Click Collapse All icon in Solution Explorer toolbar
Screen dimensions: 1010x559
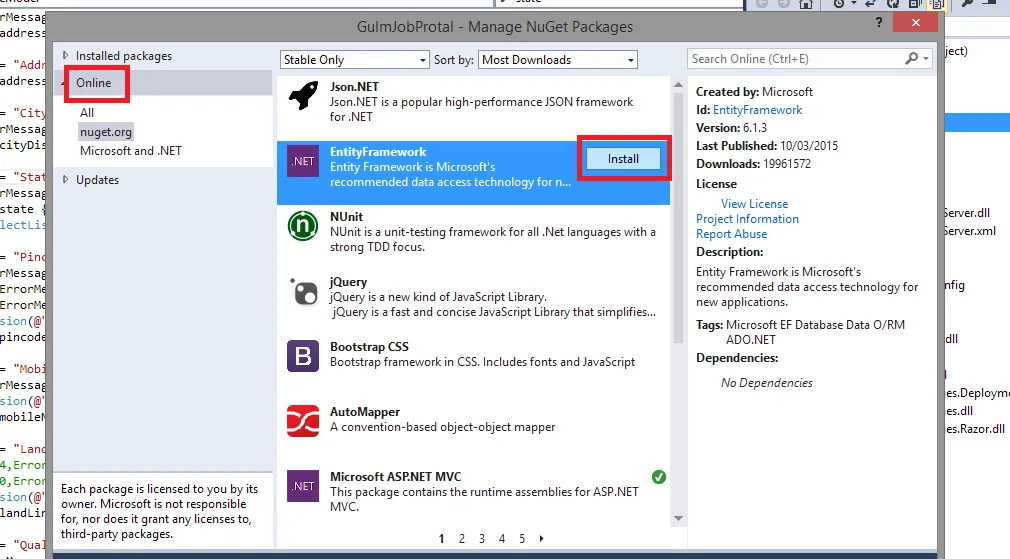[x=914, y=4]
